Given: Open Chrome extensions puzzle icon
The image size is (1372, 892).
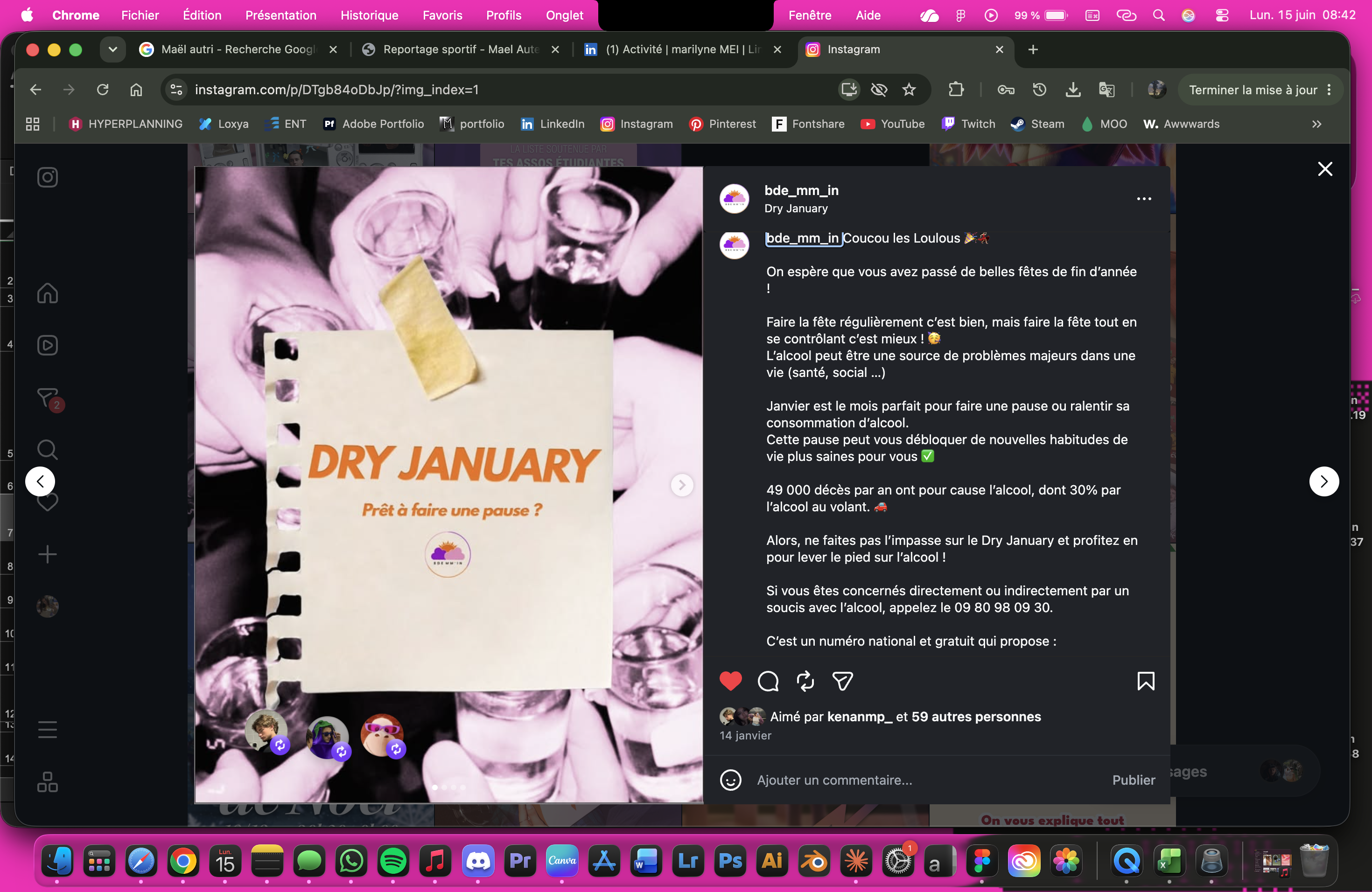Looking at the screenshot, I should [956, 89].
